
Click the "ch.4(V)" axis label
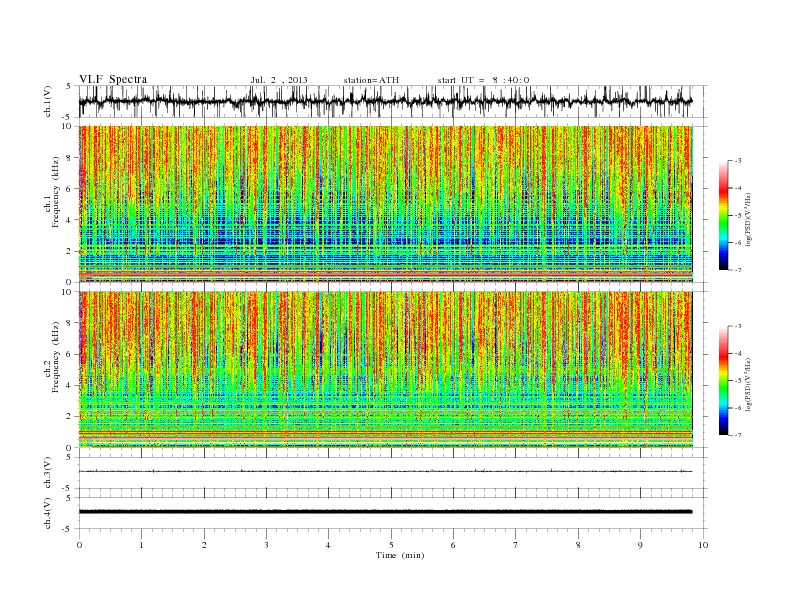tap(48, 513)
